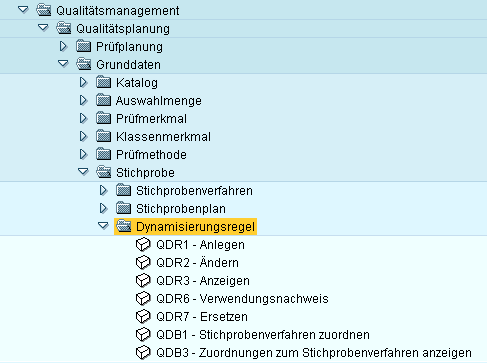Expand the Auswahlmenge node arrow
This screenshot has width=487, height=363.
click(83, 100)
